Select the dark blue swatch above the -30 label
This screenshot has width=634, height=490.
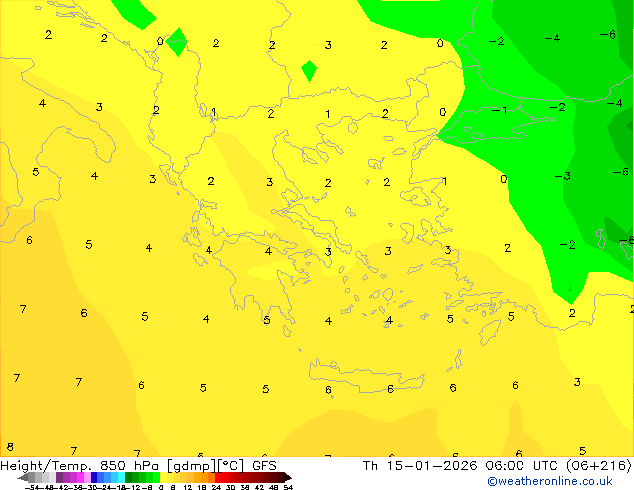click(94, 477)
